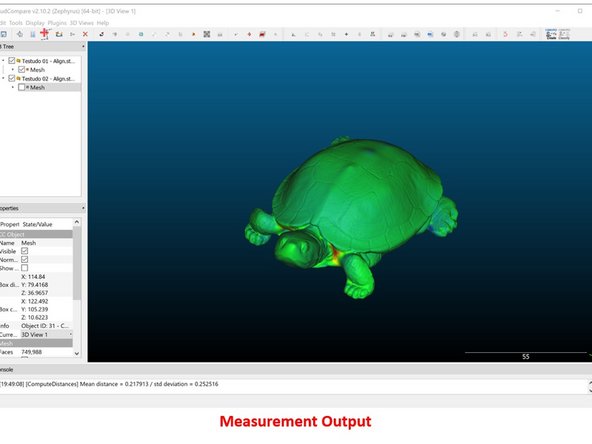Screen dimensions: 592x444
Task: Open the 3D Views menu
Action: coord(82,23)
